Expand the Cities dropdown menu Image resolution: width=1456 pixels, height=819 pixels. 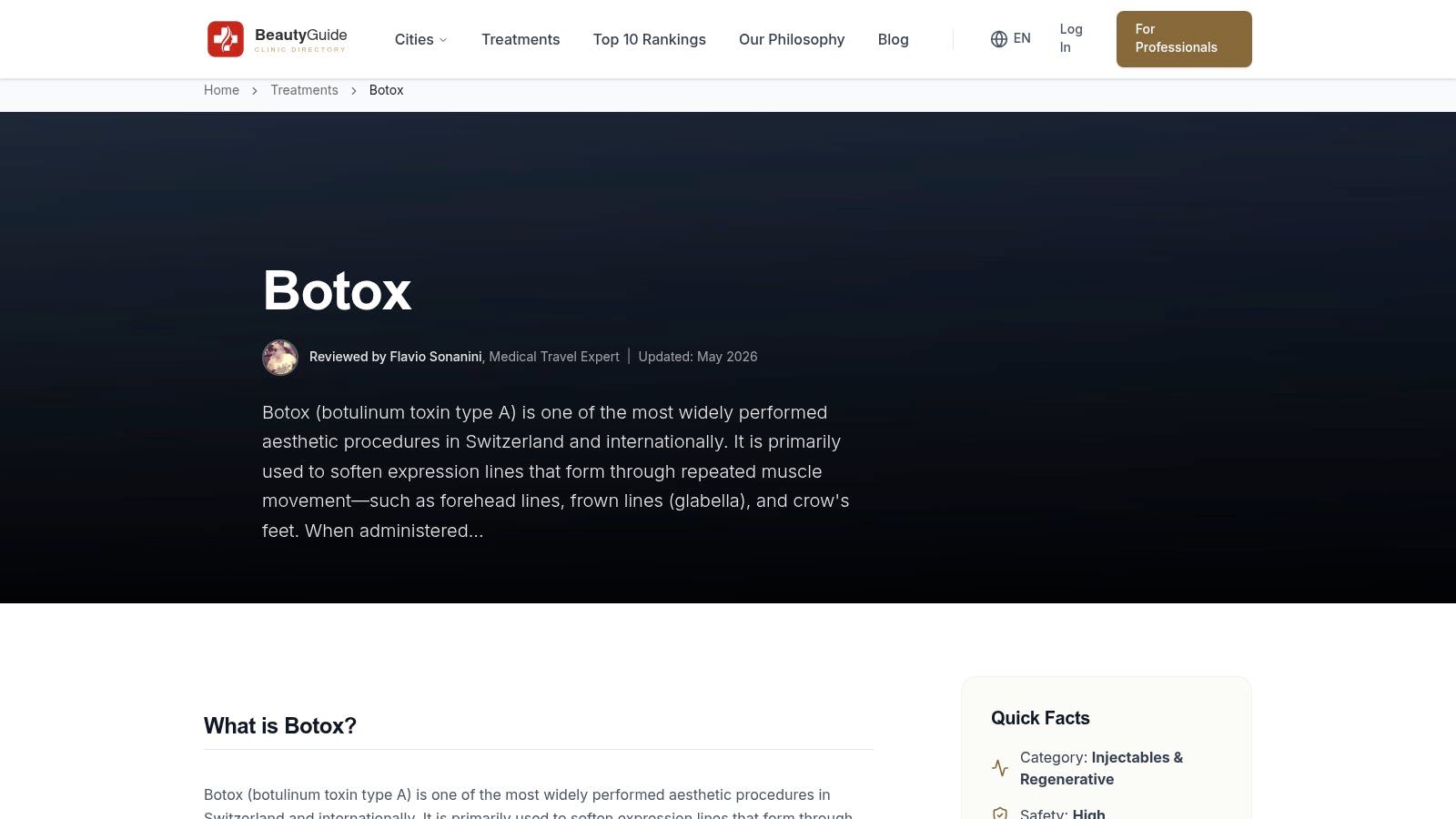click(421, 39)
